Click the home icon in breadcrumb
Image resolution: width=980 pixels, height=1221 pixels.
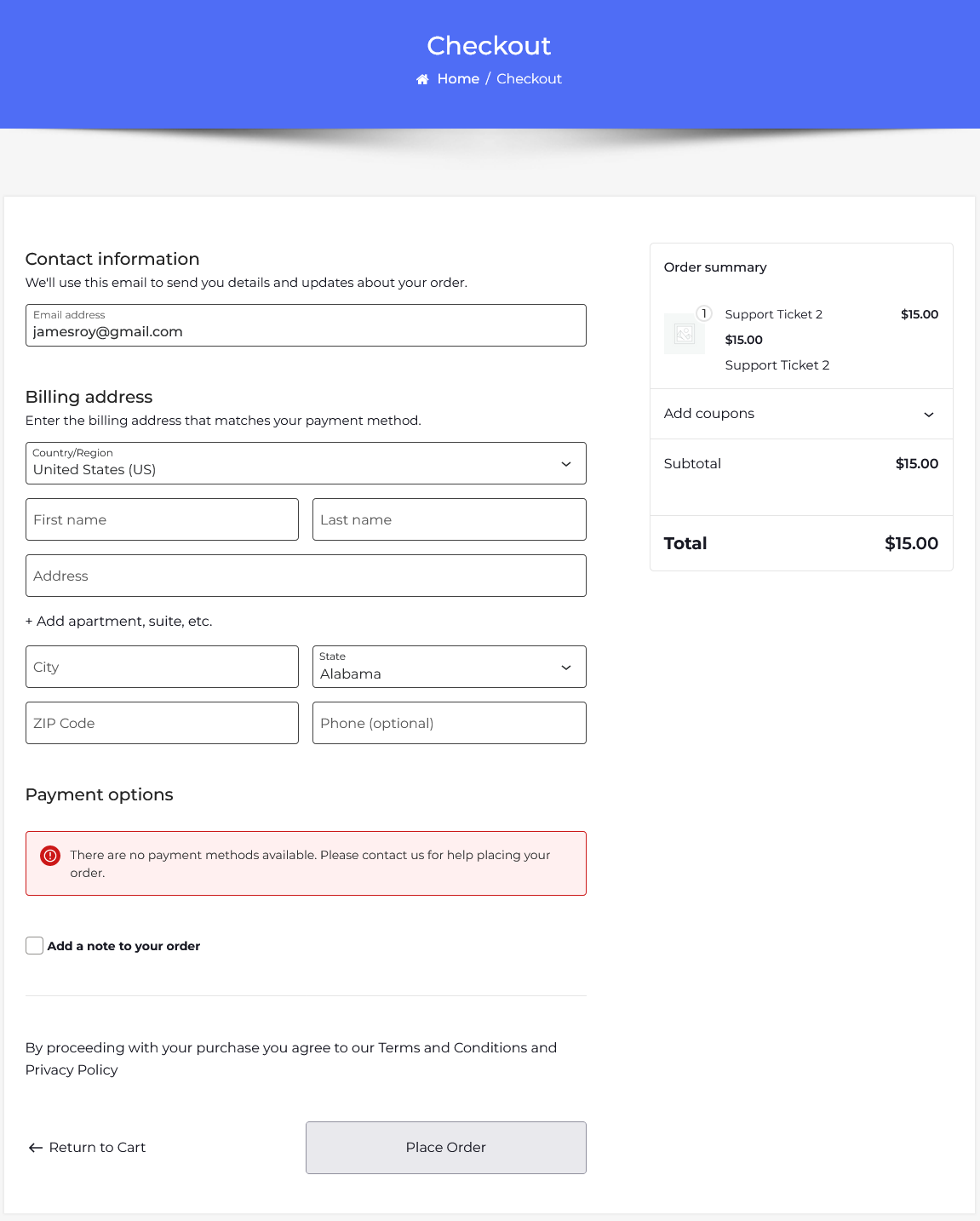coord(422,79)
